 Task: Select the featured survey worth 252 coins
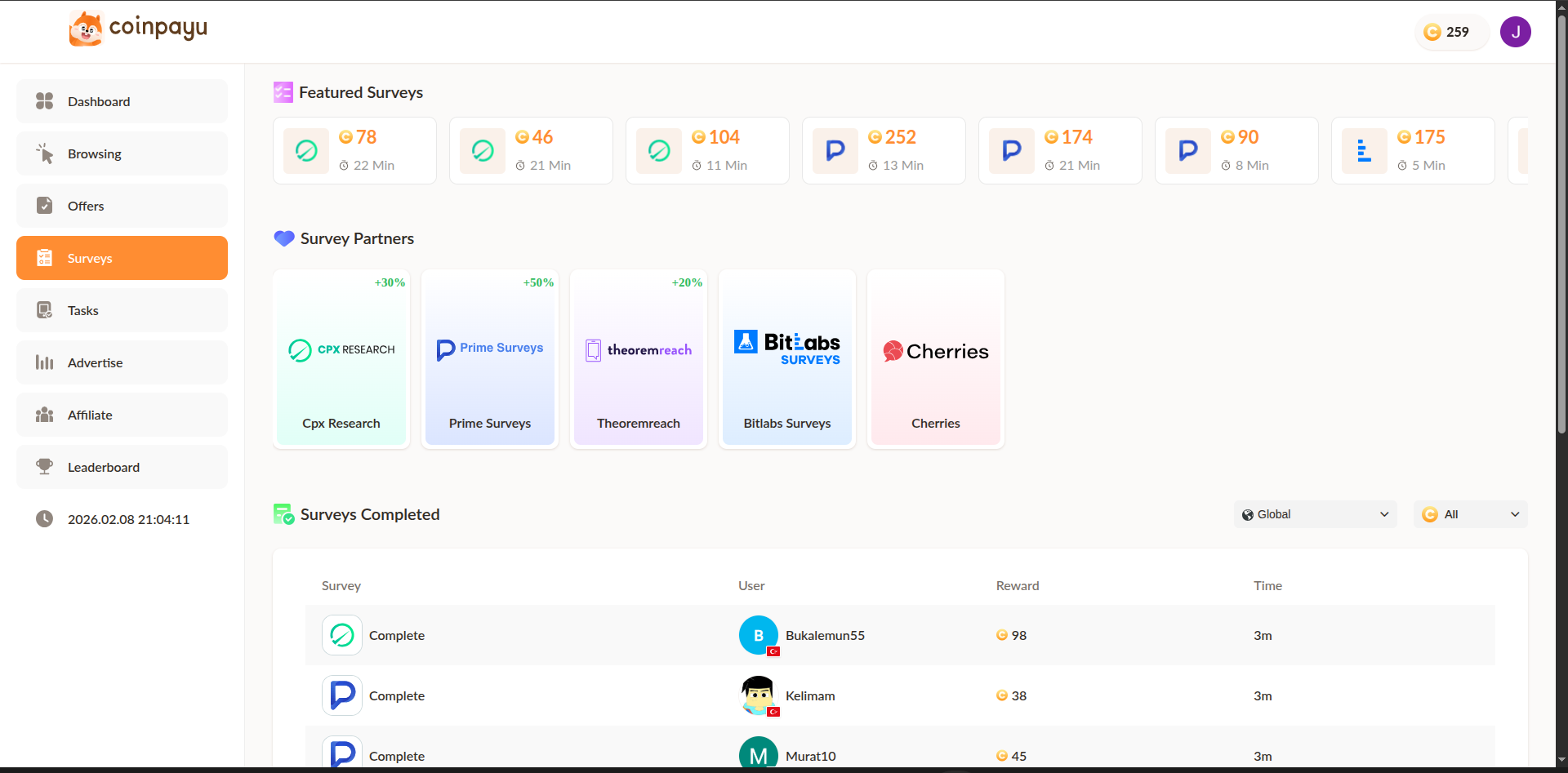point(884,150)
